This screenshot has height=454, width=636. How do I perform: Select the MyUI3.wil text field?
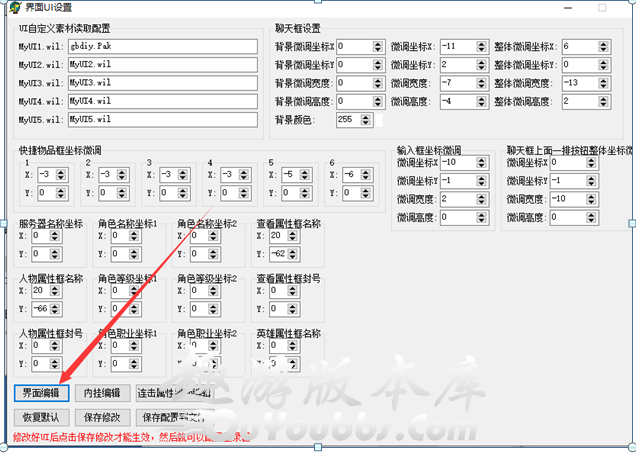point(162,82)
